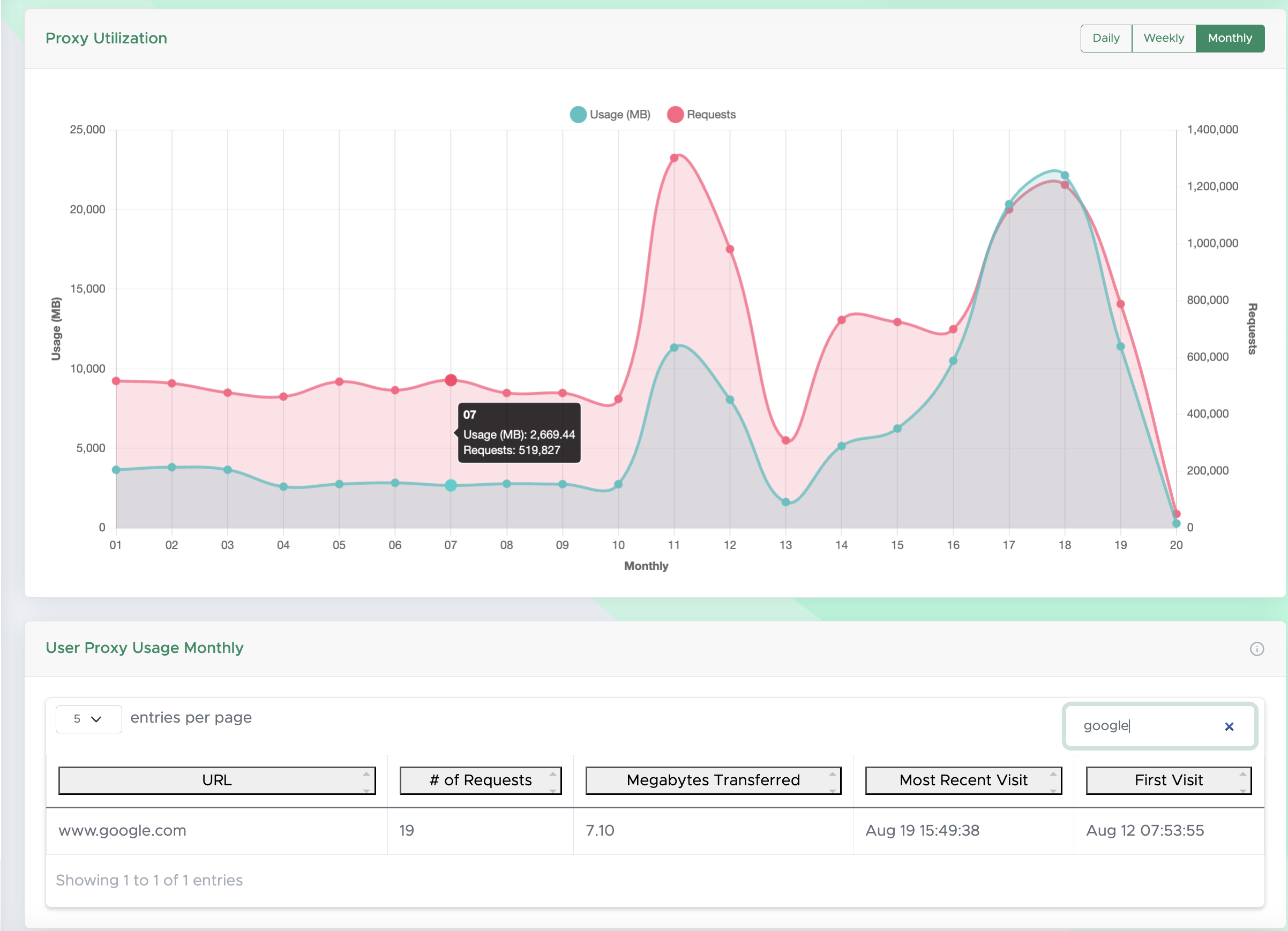Click the Requests peak point at 11
The width and height of the screenshot is (1288, 931).
point(674,158)
